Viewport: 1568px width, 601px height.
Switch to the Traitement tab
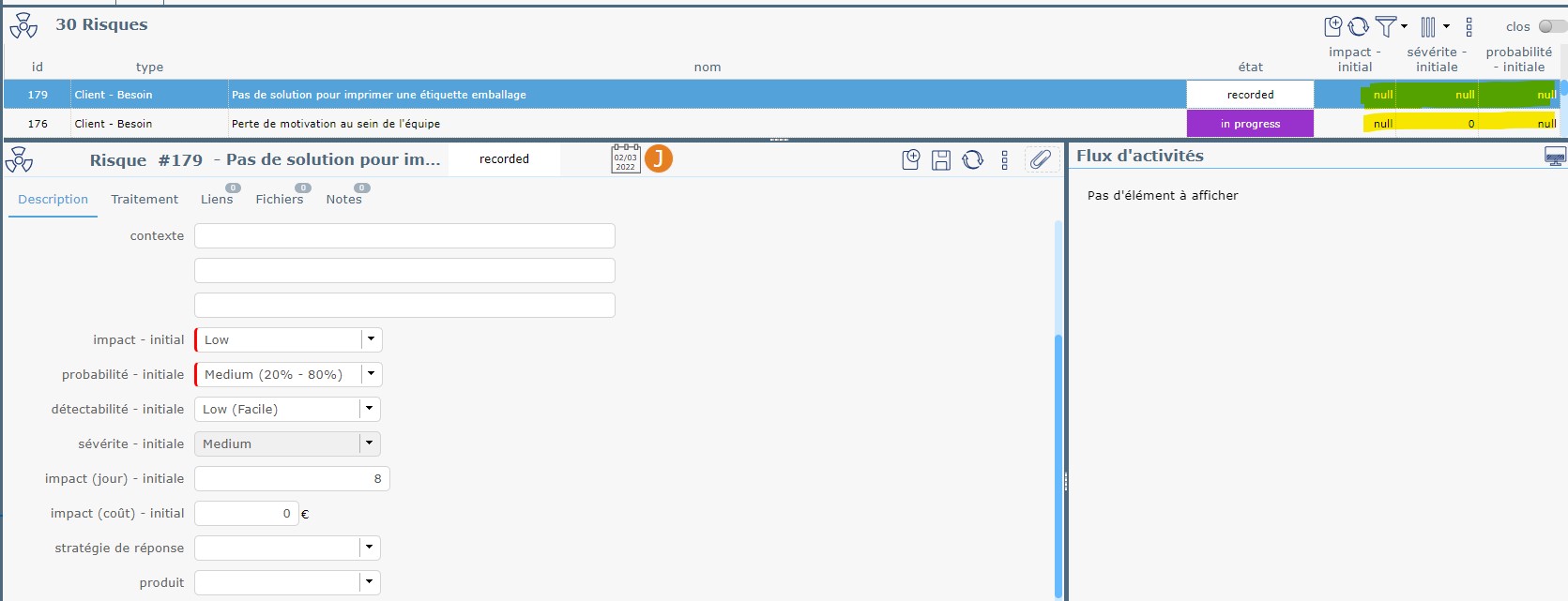tap(145, 200)
